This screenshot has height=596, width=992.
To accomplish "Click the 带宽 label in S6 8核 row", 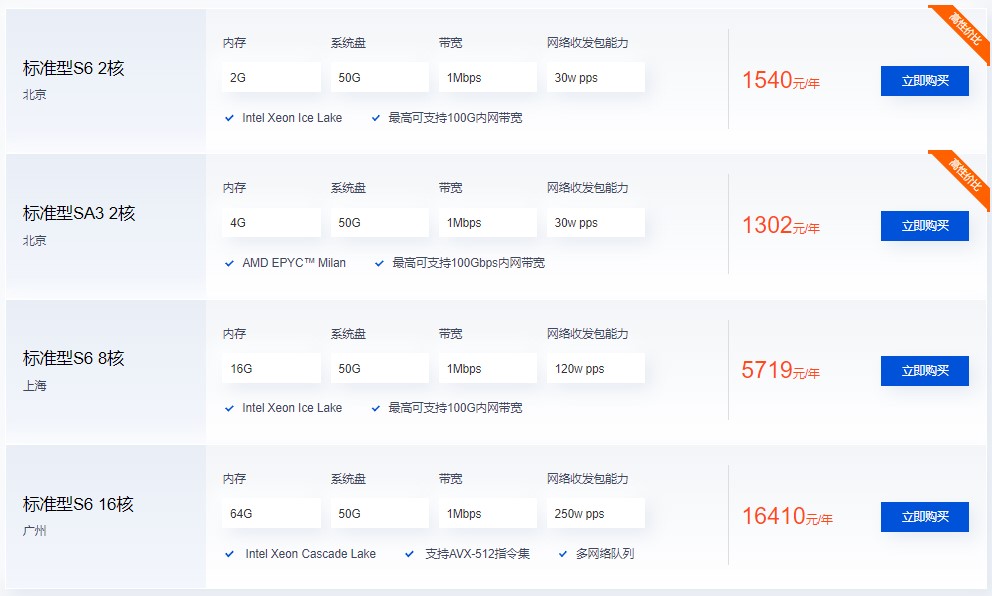I will tap(450, 334).
